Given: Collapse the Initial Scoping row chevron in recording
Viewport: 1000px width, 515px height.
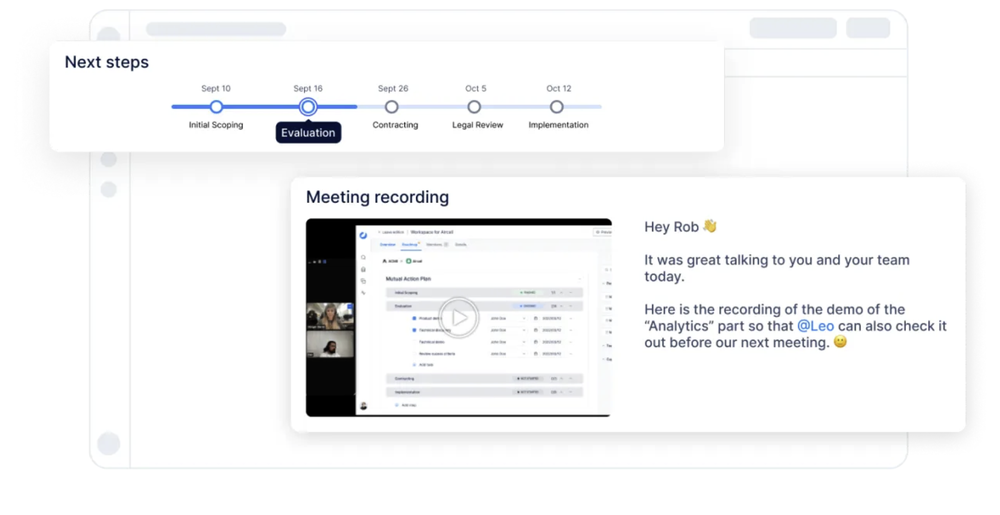Looking at the screenshot, I should pos(561,293).
